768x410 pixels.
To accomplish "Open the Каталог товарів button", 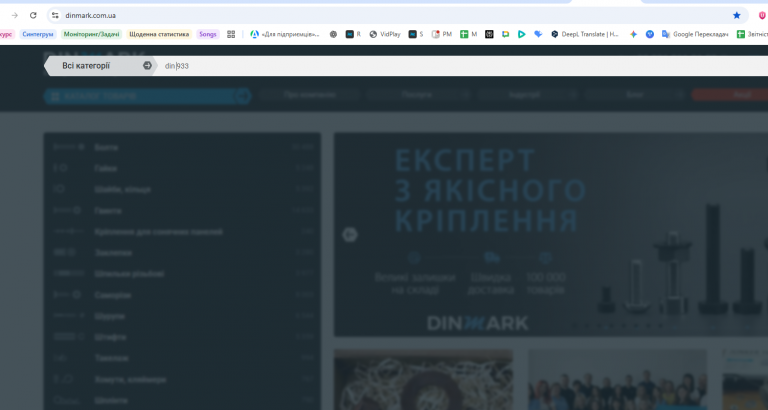I will pyautogui.click(x=147, y=96).
